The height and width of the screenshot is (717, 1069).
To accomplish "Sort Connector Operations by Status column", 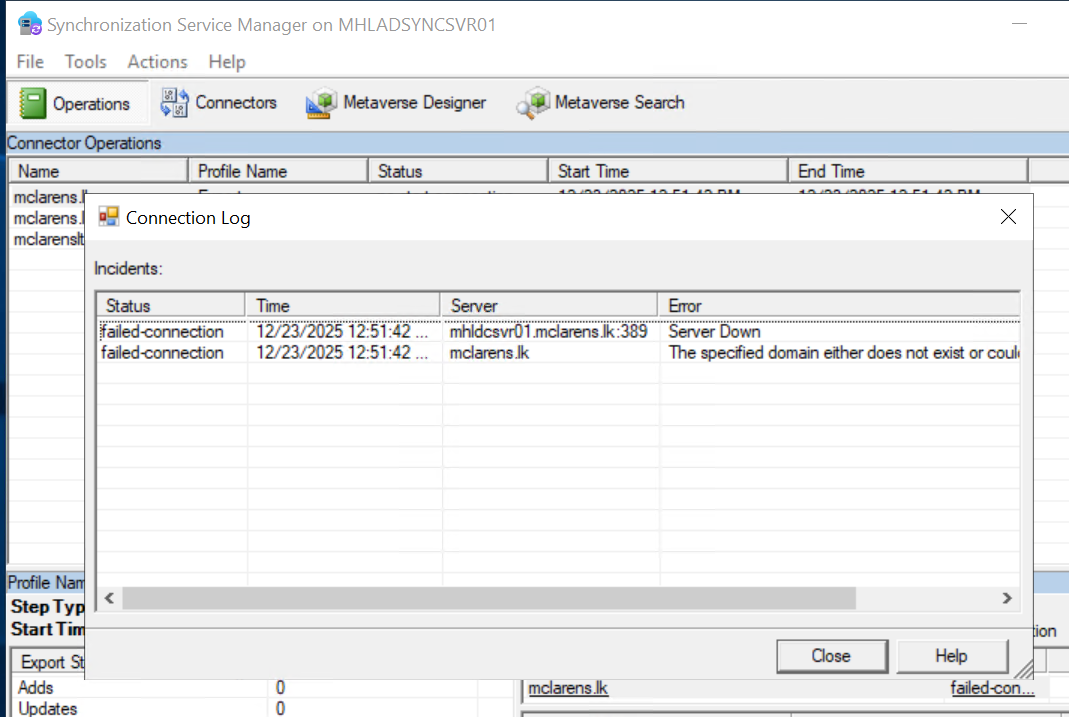I will (x=458, y=171).
